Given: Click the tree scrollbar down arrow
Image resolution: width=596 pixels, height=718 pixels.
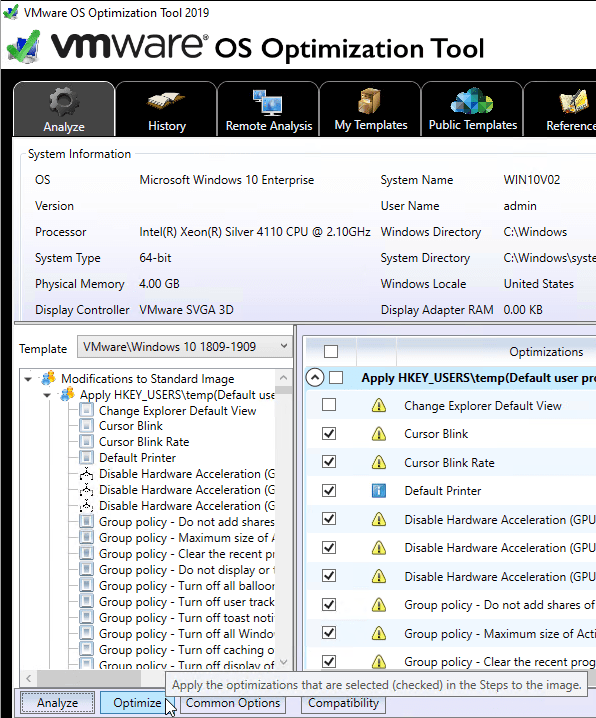Looking at the screenshot, I should pyautogui.click(x=283, y=662).
